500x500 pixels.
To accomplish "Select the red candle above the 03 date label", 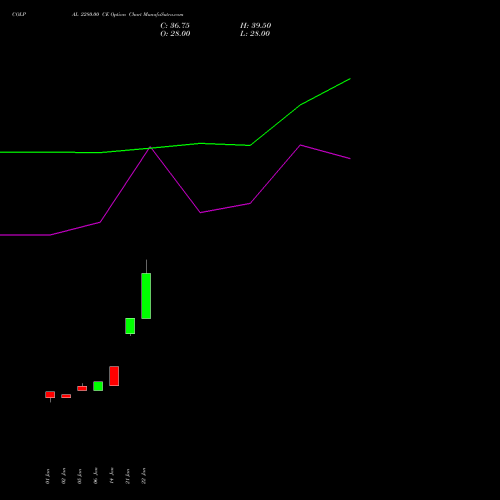I will (82, 388).
